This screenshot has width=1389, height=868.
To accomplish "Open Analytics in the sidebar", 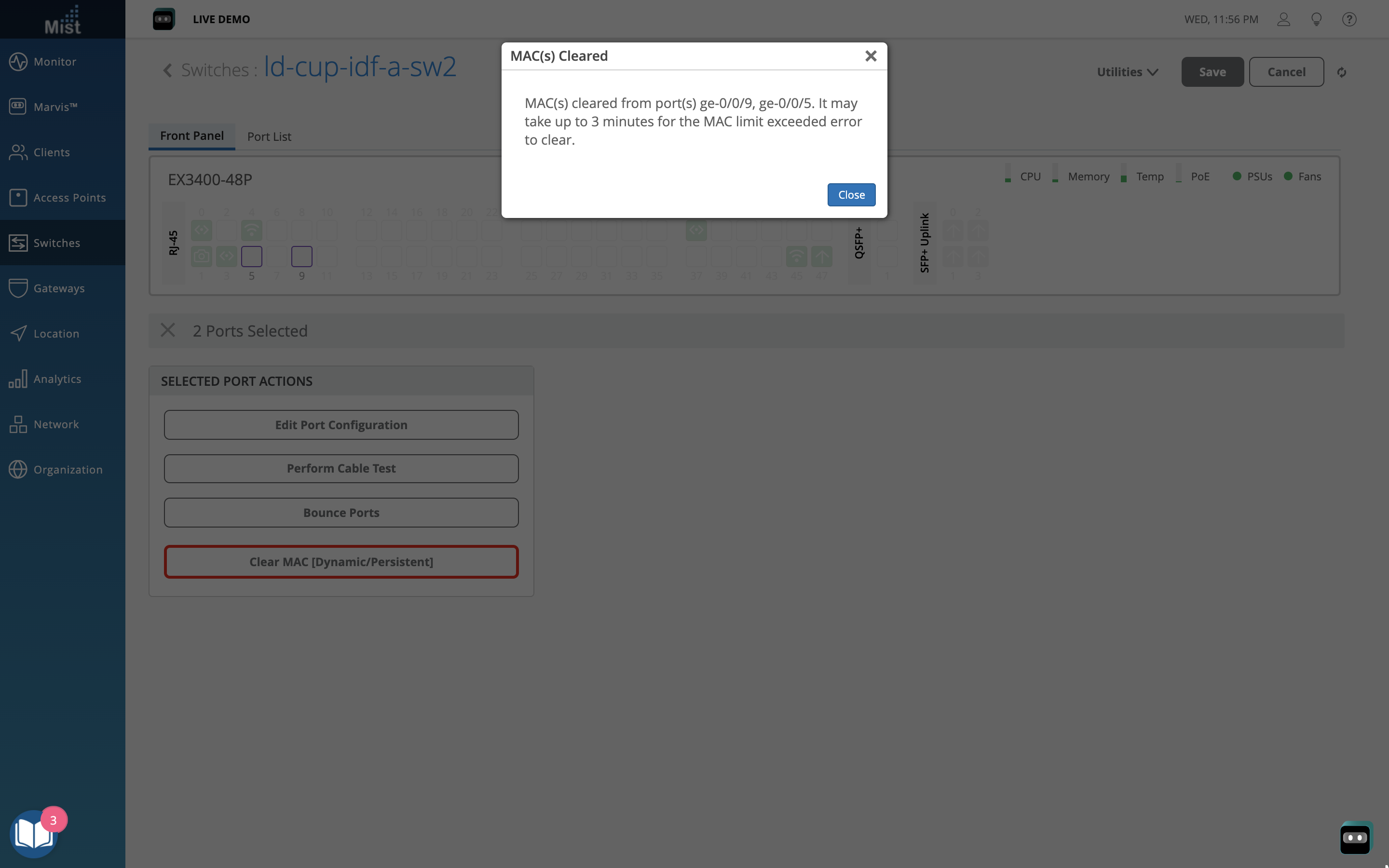I will 57,379.
